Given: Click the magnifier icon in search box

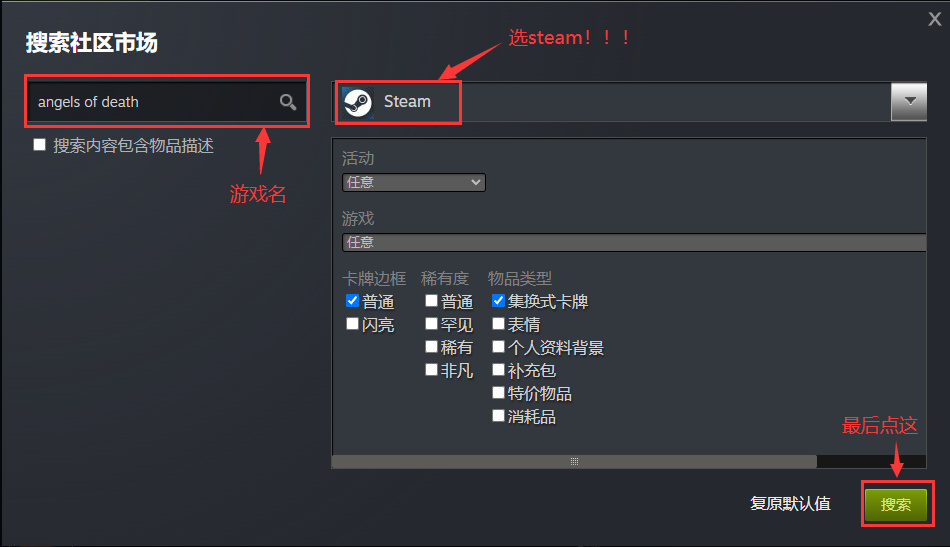Looking at the screenshot, I should click(288, 102).
